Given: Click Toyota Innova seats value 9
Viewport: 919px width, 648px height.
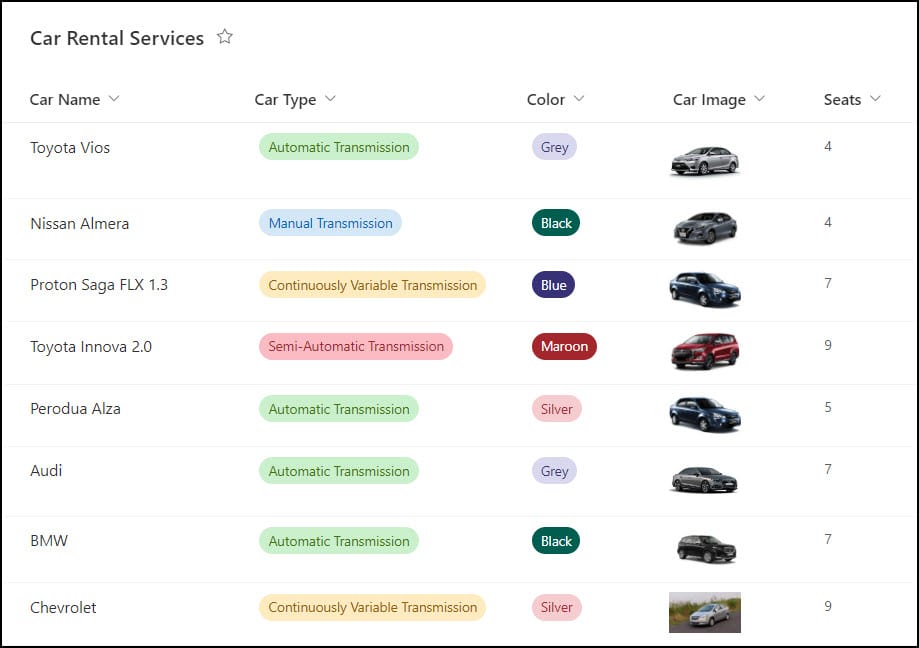Looking at the screenshot, I should pos(828,345).
